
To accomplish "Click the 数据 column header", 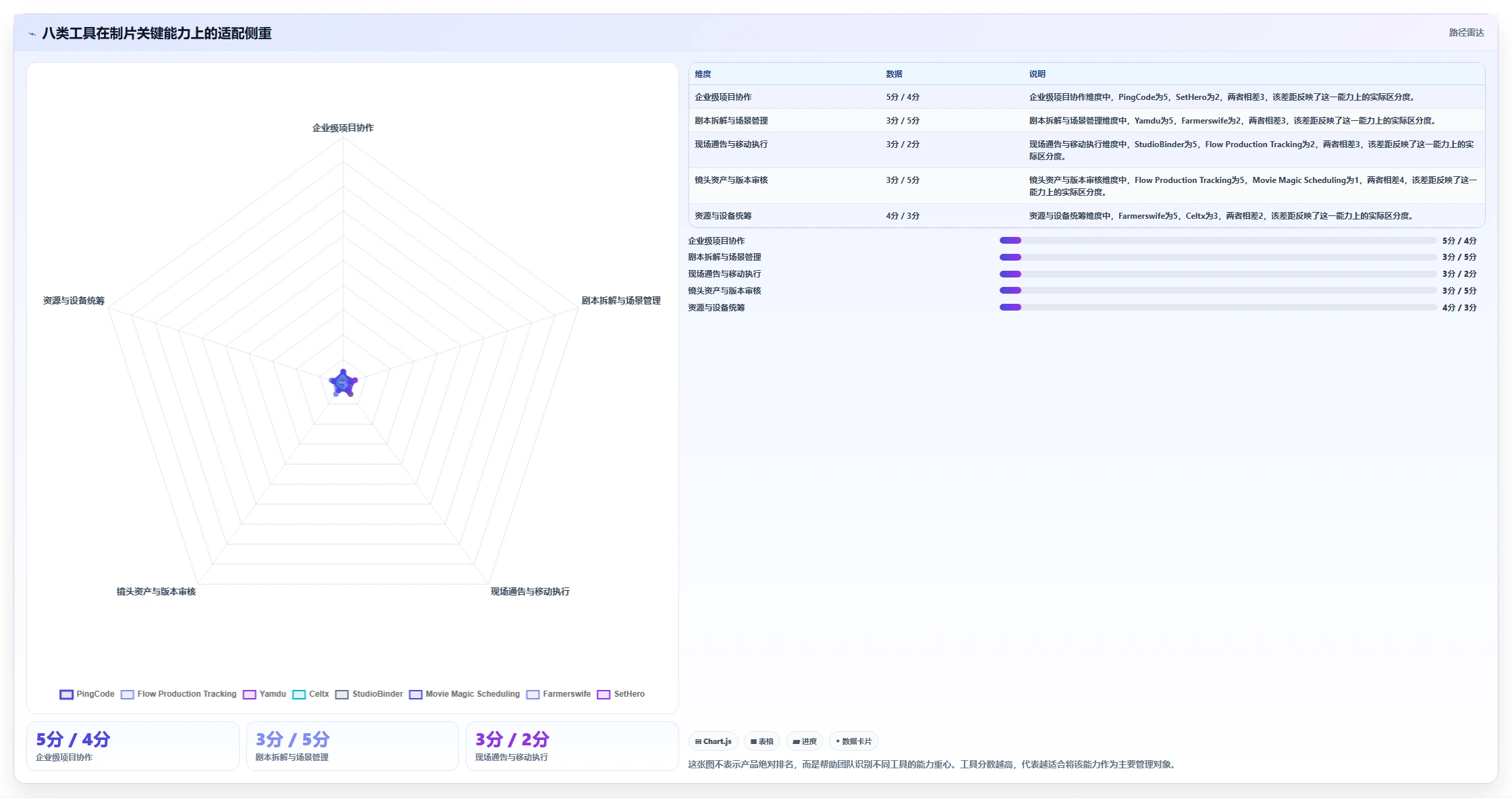I will click(894, 74).
